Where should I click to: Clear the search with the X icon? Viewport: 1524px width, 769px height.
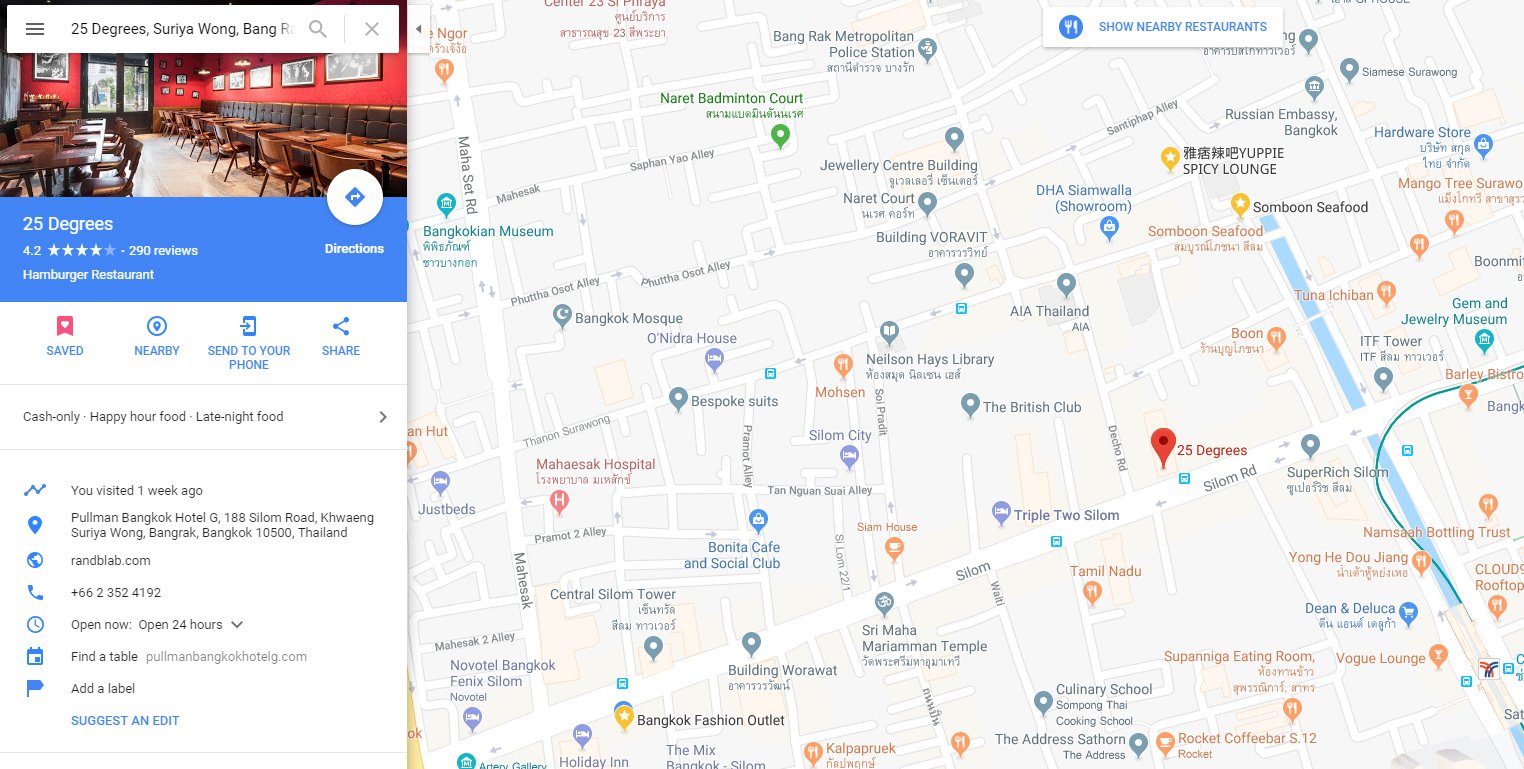372,29
